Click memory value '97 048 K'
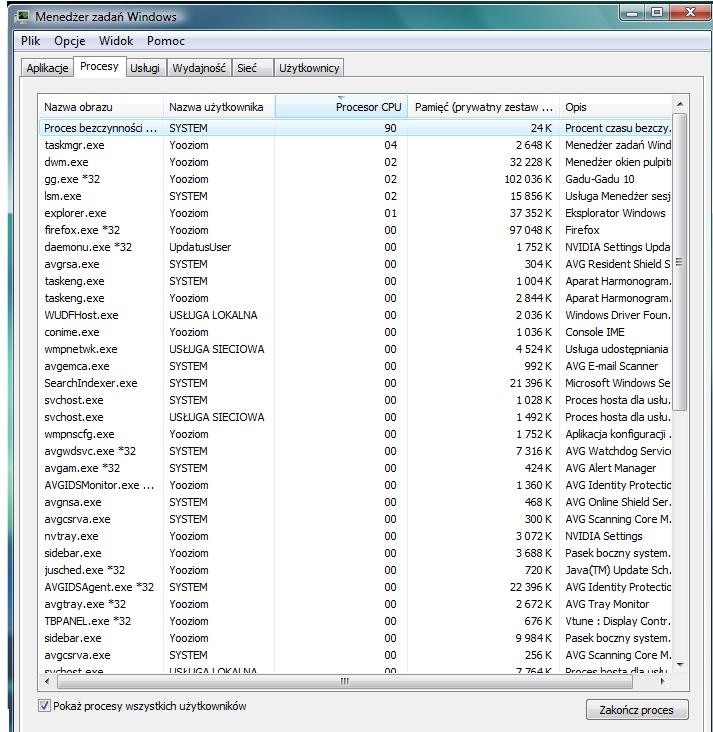713x732 pixels. 530,230
